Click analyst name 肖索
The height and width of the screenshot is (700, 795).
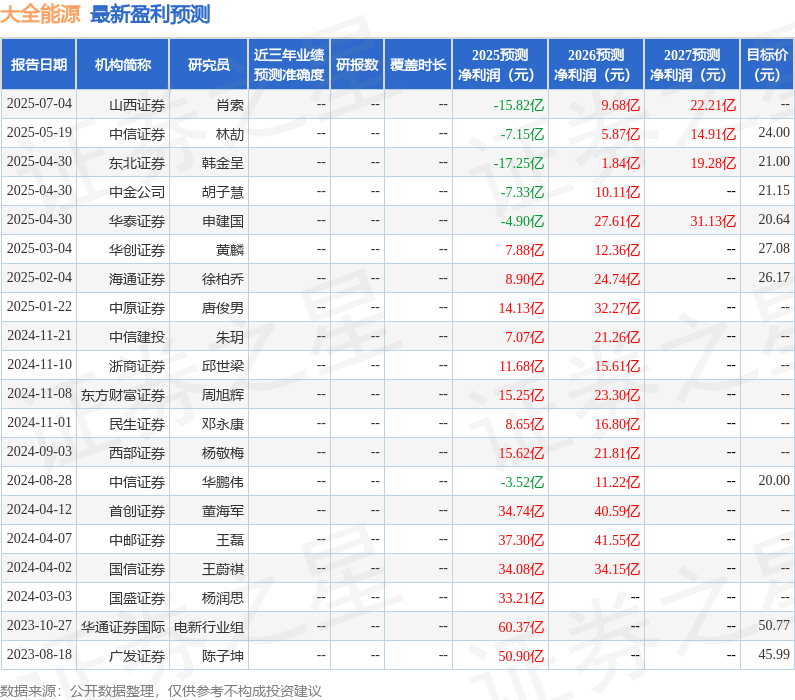click(x=230, y=105)
